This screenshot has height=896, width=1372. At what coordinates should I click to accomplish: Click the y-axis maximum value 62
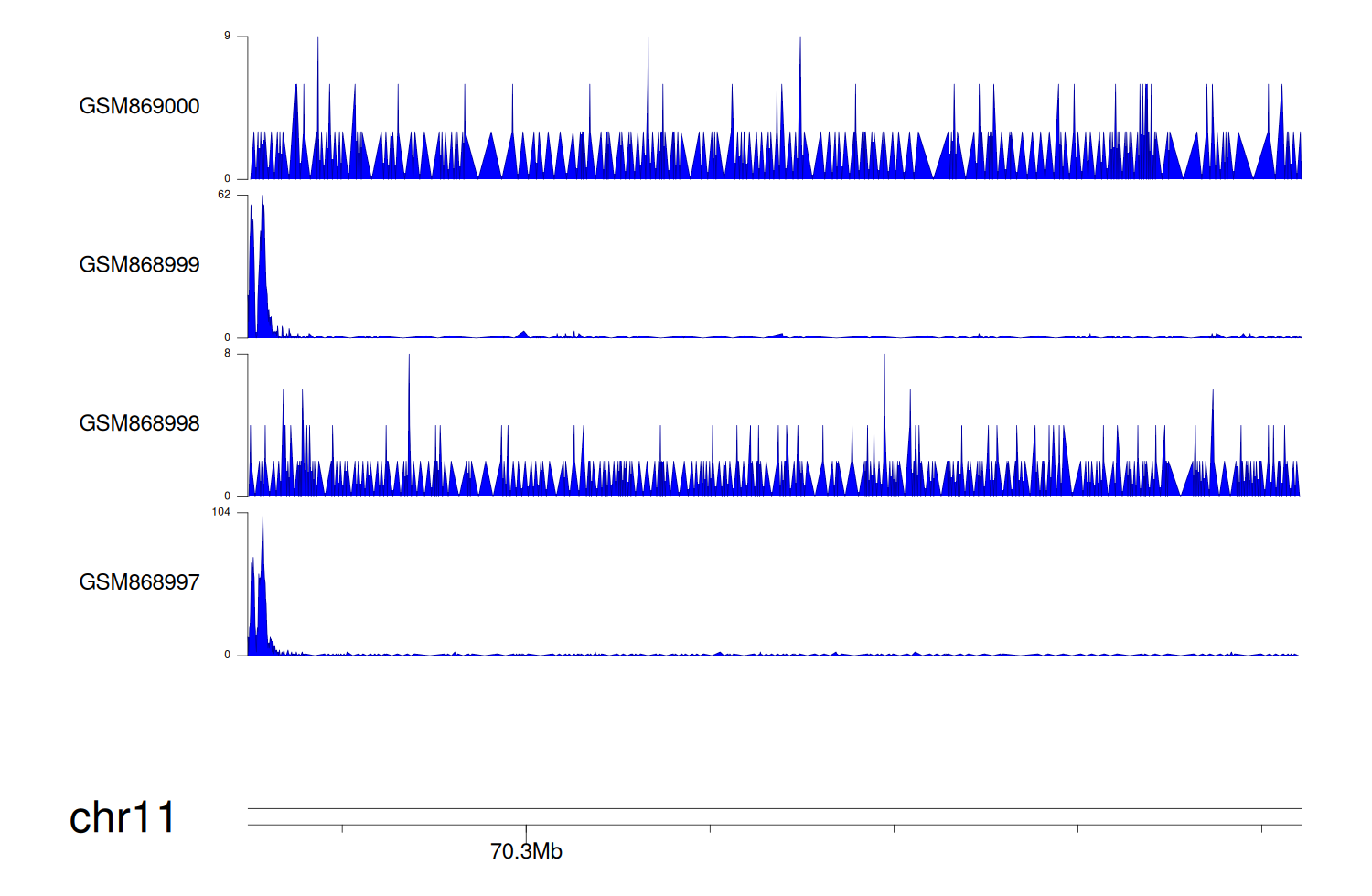point(224,195)
